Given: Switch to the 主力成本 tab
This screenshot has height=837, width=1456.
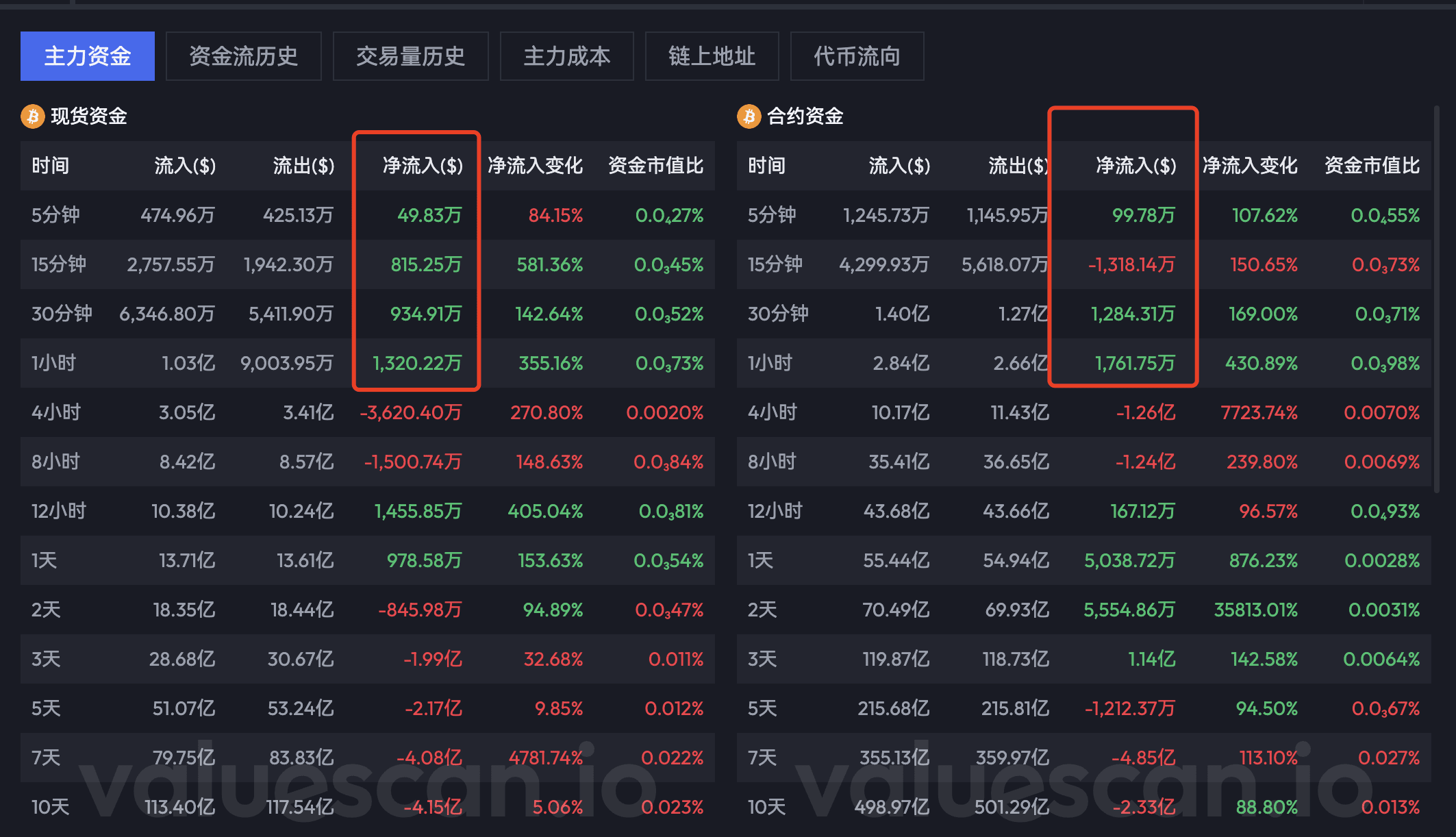Looking at the screenshot, I should coord(566,56).
